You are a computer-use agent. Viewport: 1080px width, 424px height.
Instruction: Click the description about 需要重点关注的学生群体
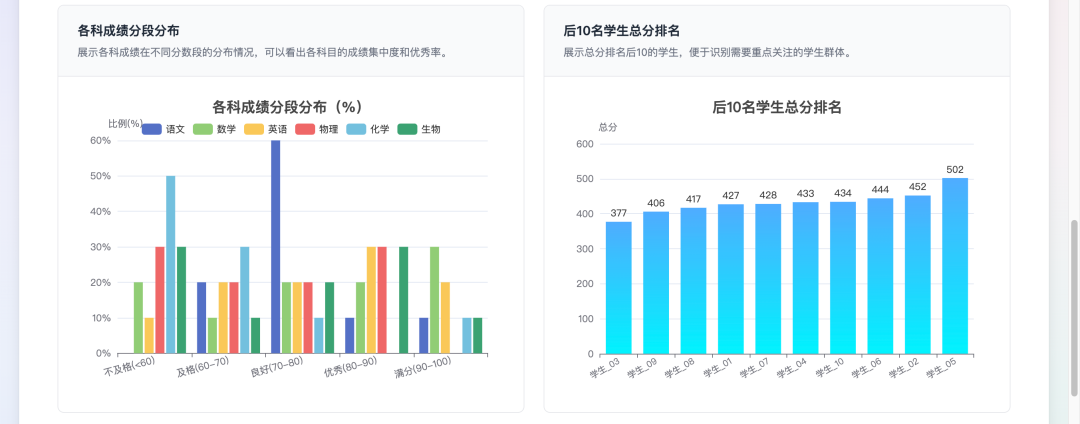pos(708,52)
